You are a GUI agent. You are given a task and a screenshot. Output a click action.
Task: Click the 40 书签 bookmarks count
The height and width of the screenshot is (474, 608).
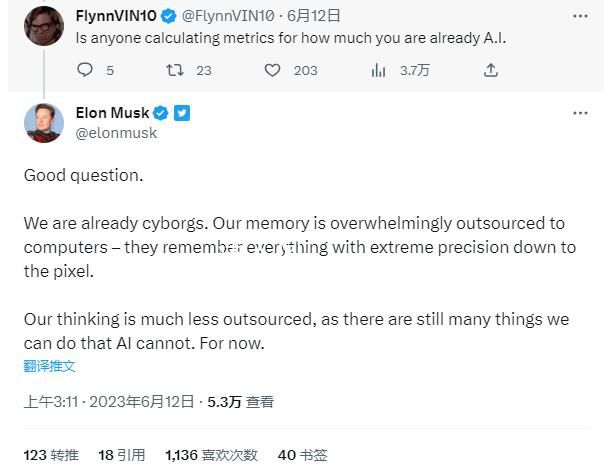[302, 455]
